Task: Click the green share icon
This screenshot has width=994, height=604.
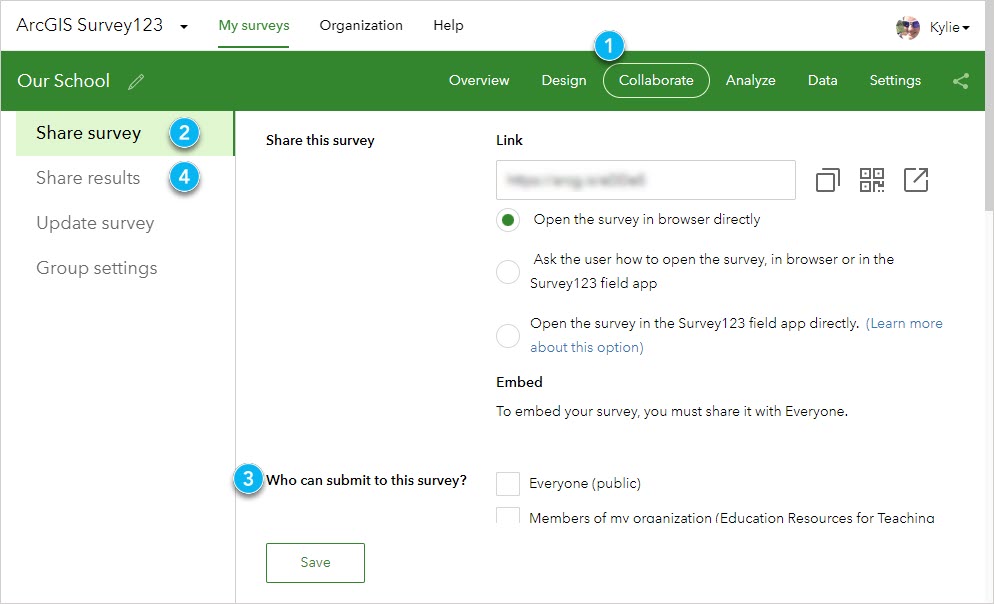Action: [960, 81]
